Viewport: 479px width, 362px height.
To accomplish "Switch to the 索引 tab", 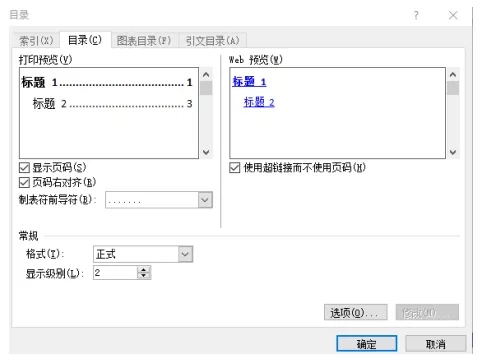I will (x=36, y=41).
